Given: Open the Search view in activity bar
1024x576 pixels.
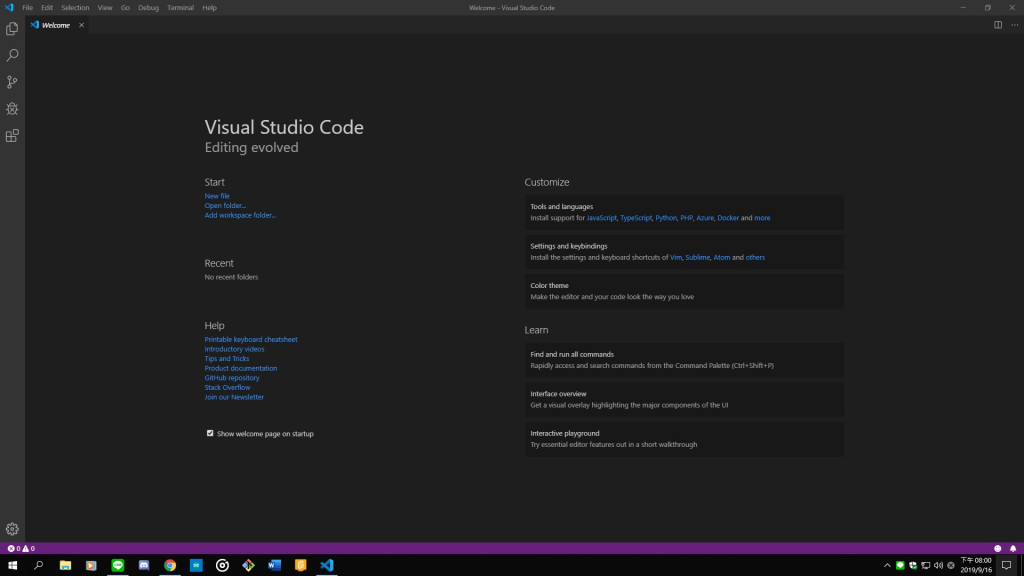Looking at the screenshot, I should [12, 56].
